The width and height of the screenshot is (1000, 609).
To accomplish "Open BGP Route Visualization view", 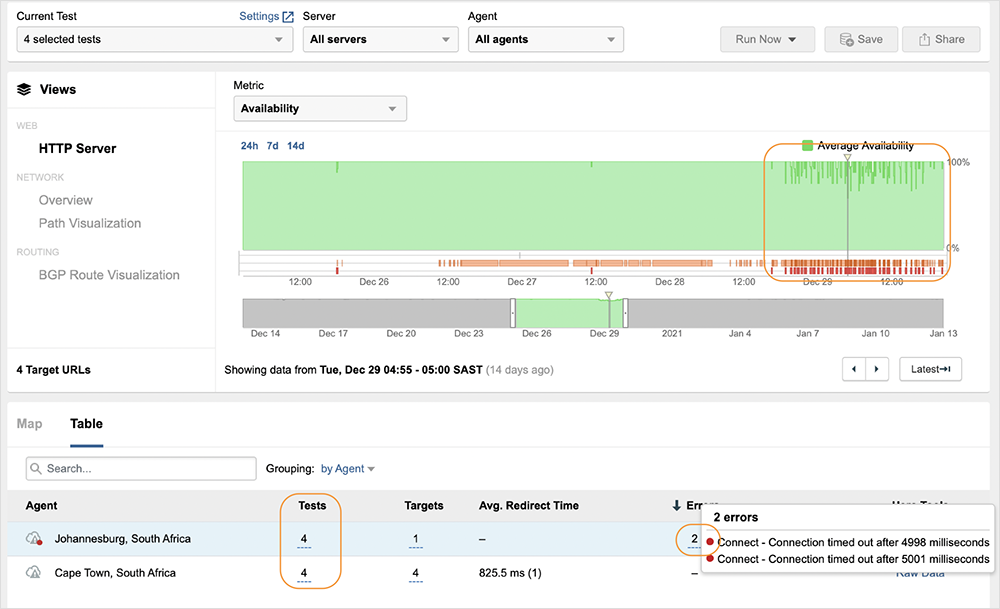I will coord(109,275).
